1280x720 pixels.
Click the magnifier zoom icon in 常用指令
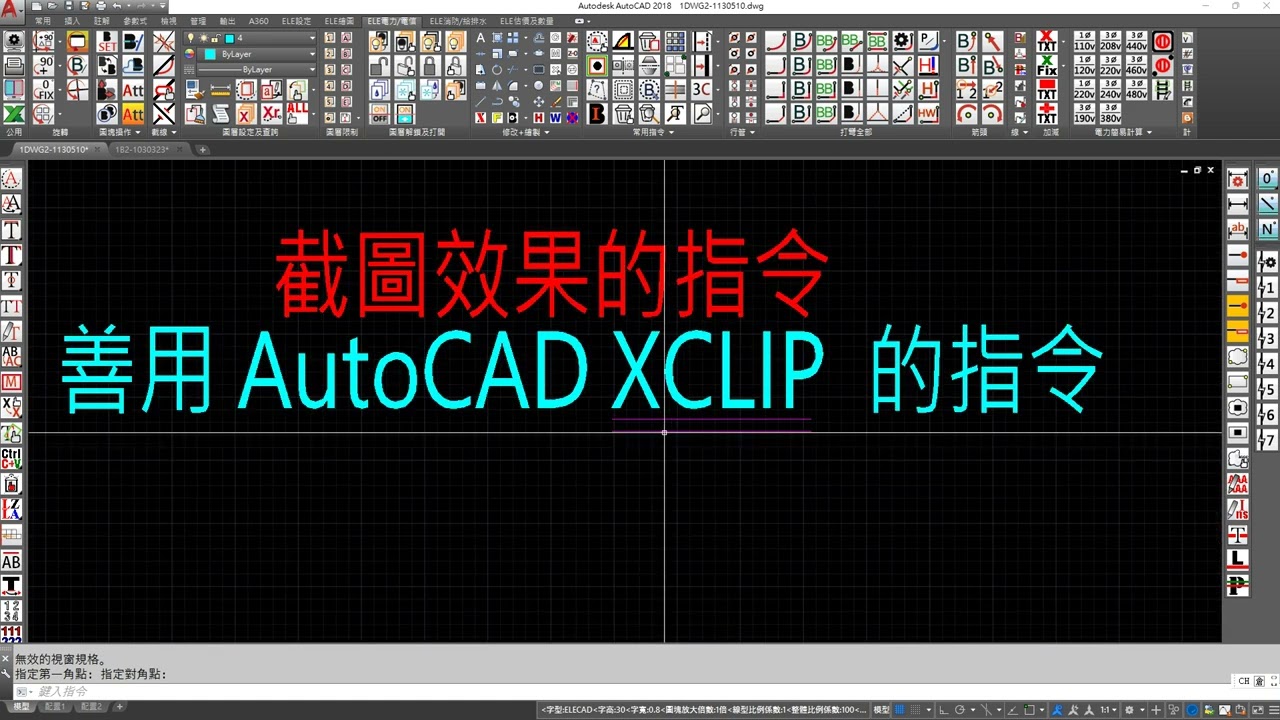pyautogui.click(x=701, y=113)
